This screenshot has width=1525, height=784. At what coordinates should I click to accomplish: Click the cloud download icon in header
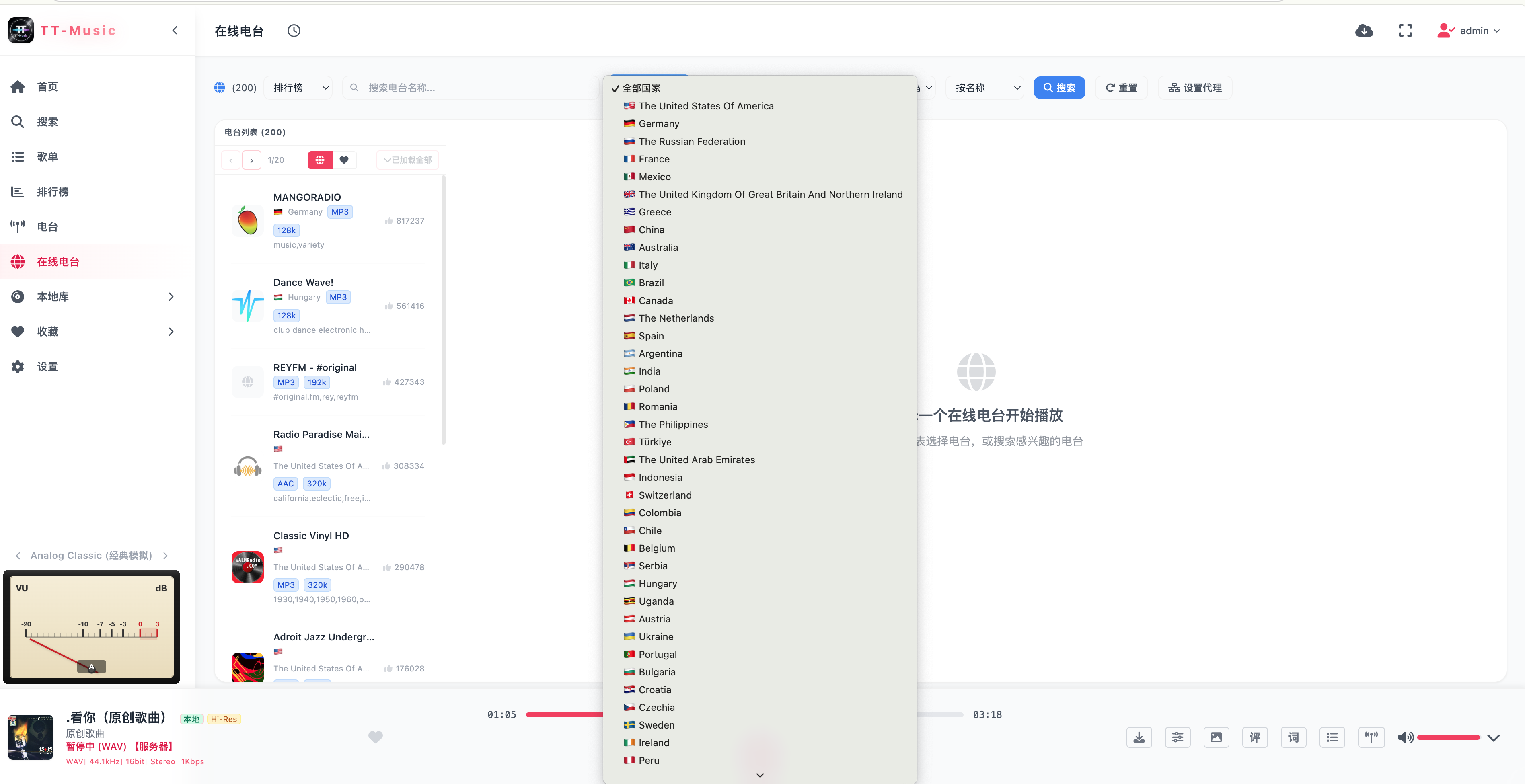coord(1364,31)
